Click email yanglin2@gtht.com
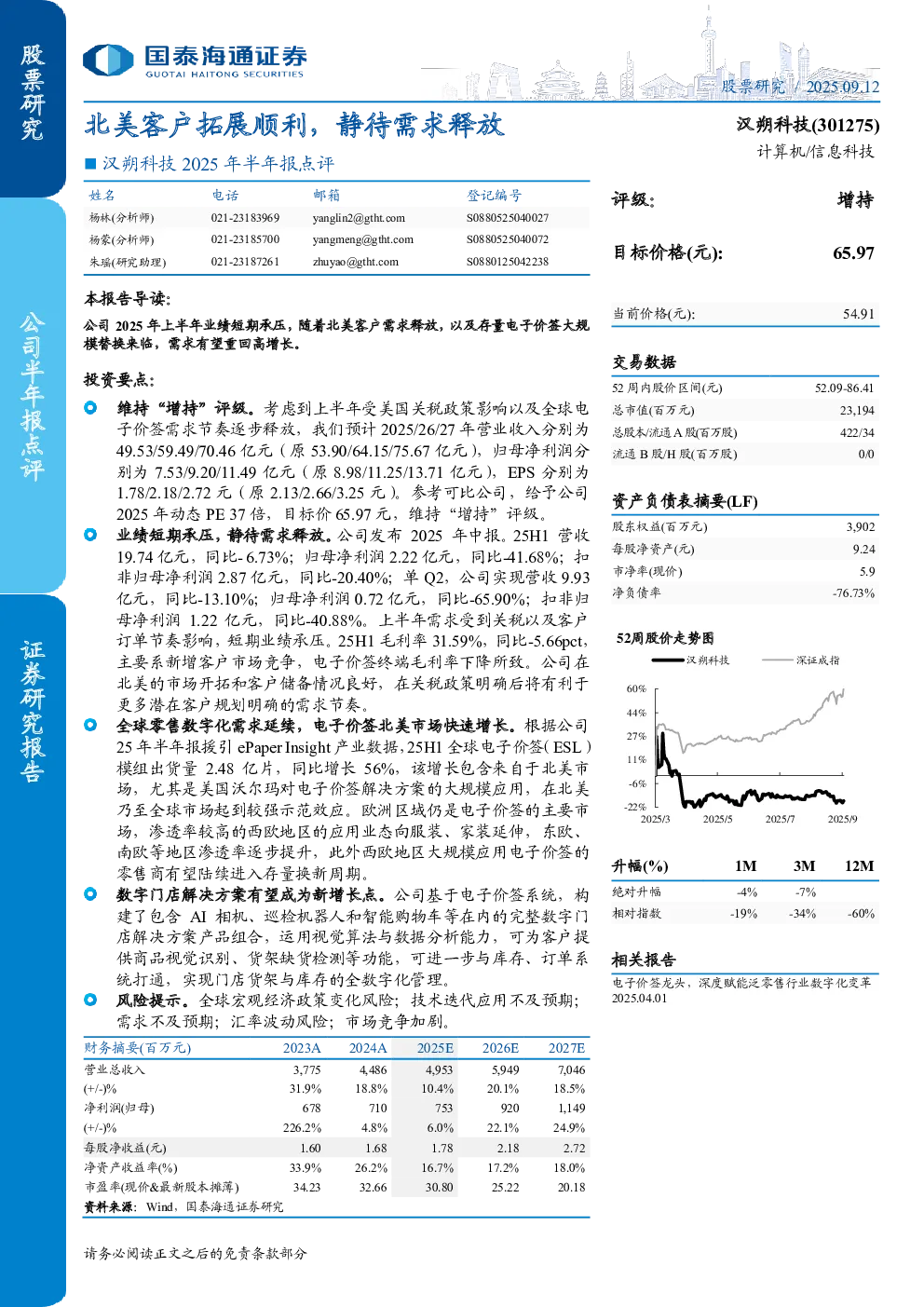This screenshot has height=1307, width=924. tap(359, 218)
